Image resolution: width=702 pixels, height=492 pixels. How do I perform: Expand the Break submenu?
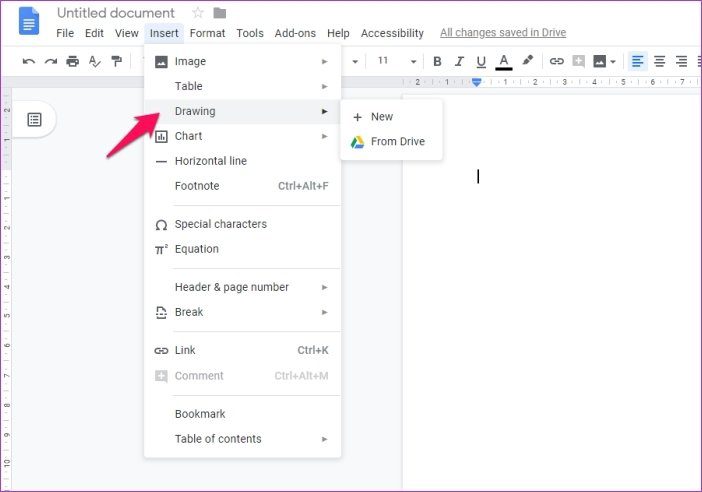click(x=242, y=312)
